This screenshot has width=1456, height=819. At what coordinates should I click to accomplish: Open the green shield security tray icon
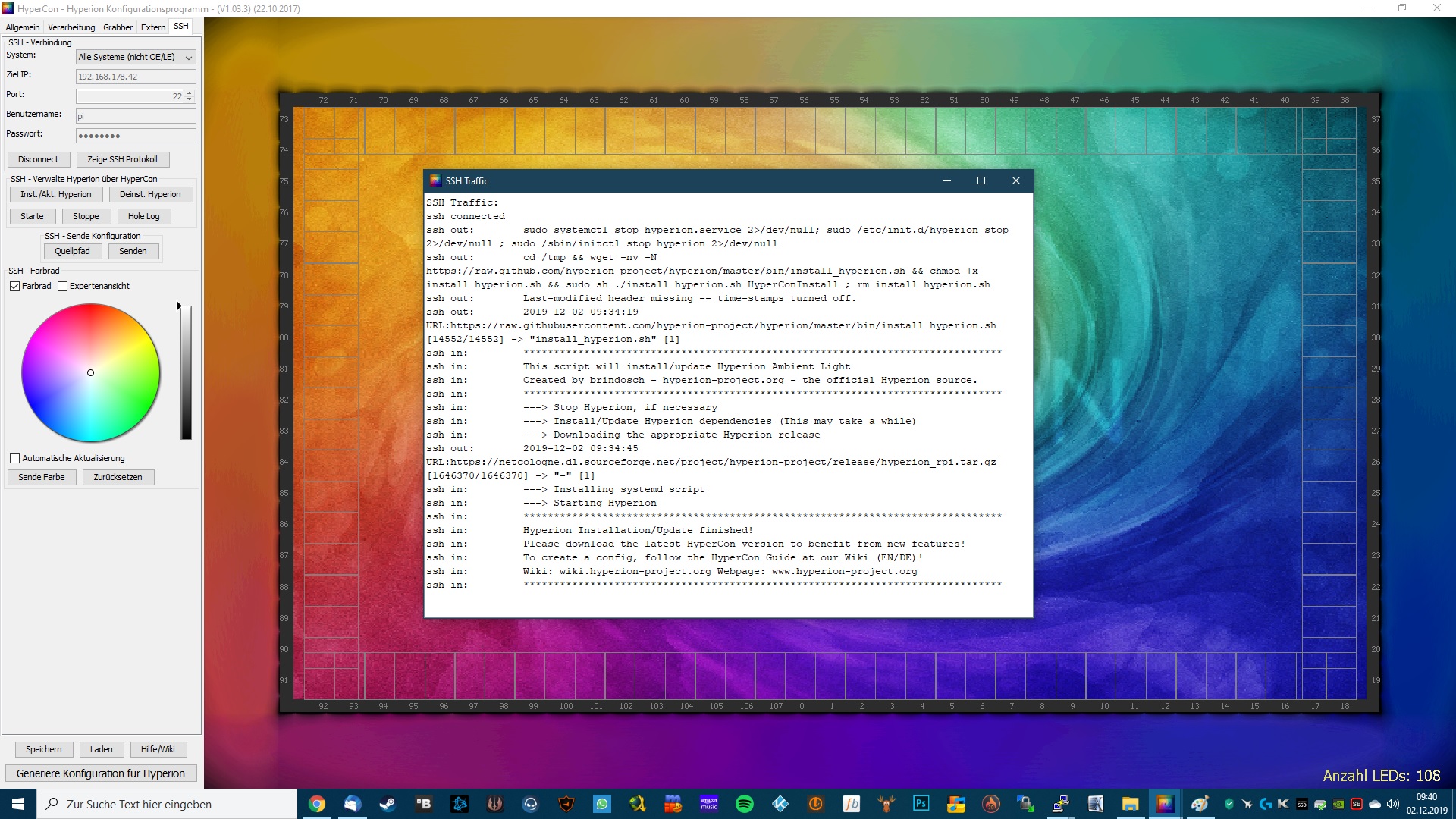(x=1228, y=804)
